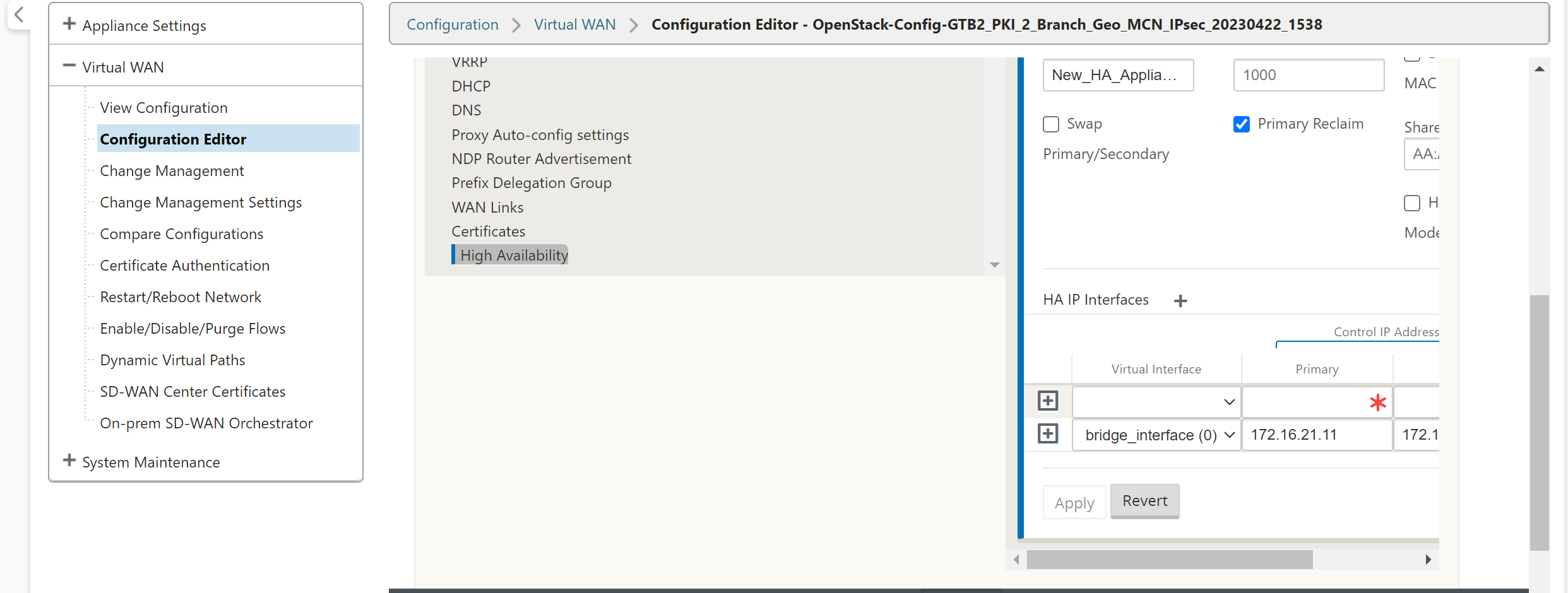This screenshot has height=593, width=1568.
Task: Open Change Management Settings
Action: pyautogui.click(x=201, y=203)
